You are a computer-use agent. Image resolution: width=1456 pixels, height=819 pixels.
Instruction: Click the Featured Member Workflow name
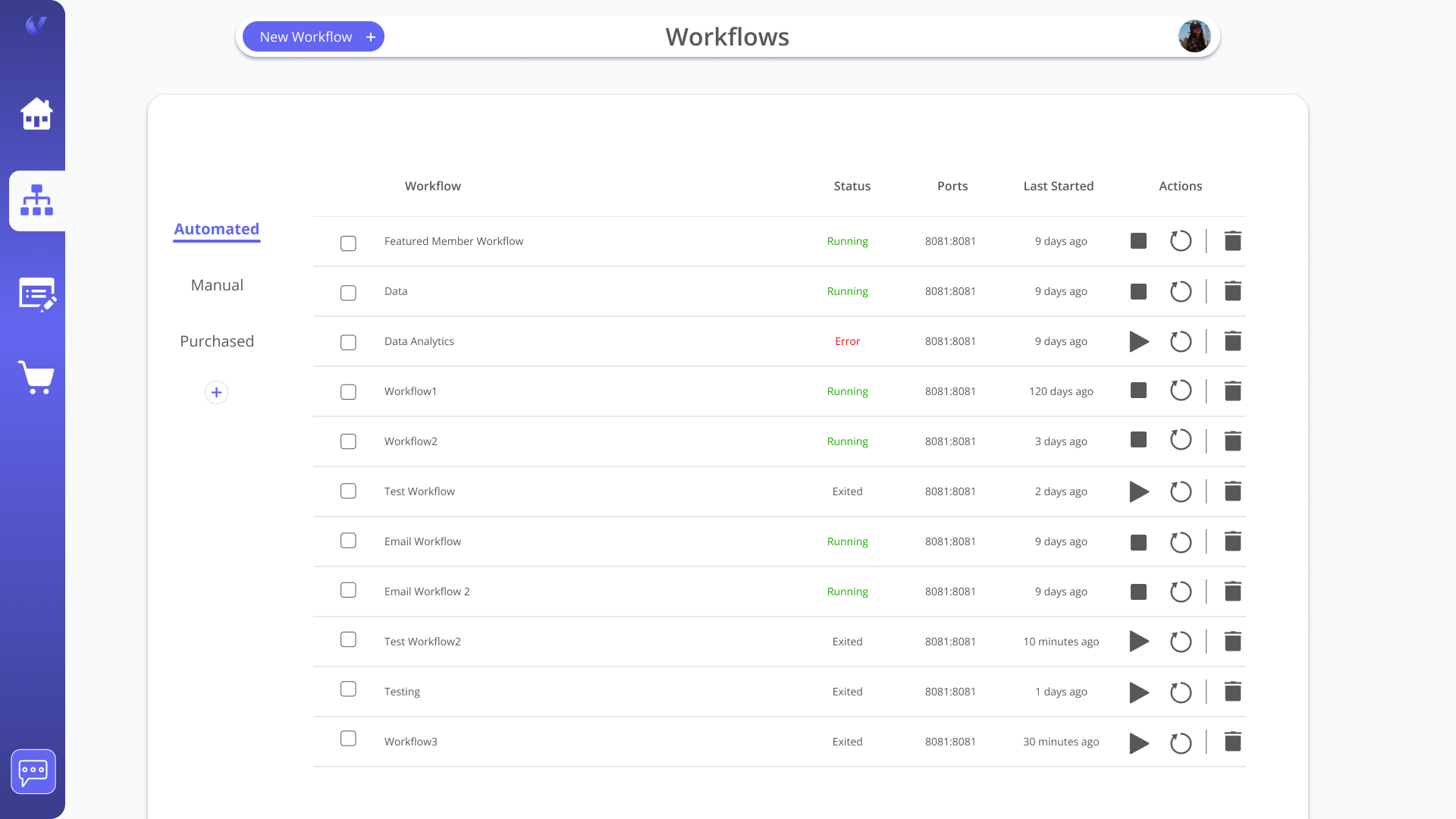coord(453,241)
